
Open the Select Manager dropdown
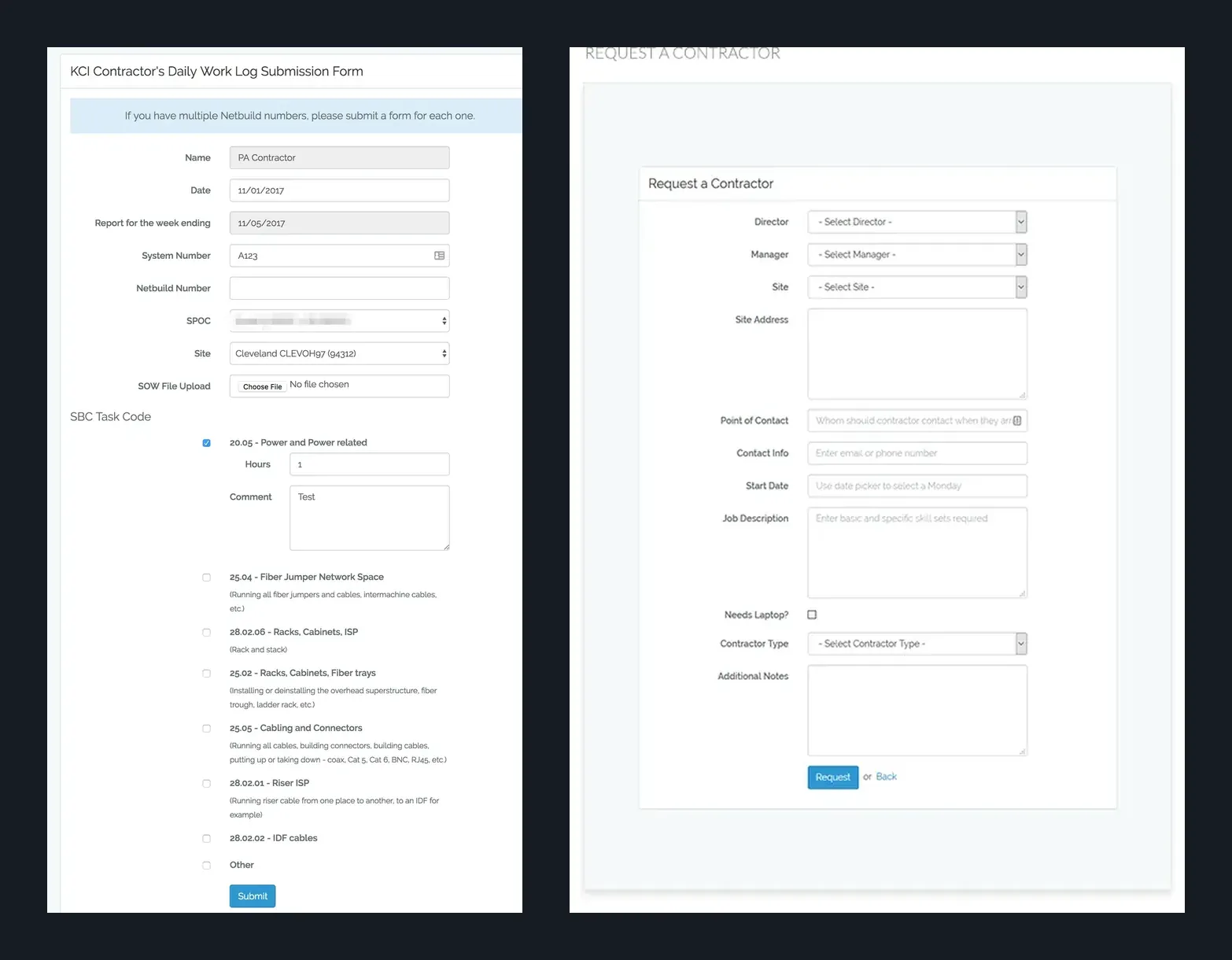[917, 254]
